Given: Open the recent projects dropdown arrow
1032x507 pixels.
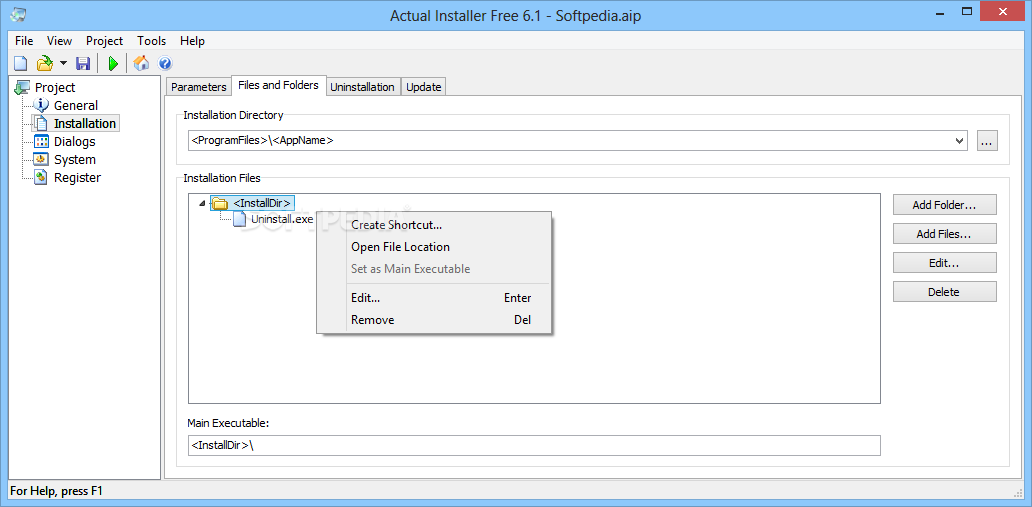Looking at the screenshot, I should 63,63.
